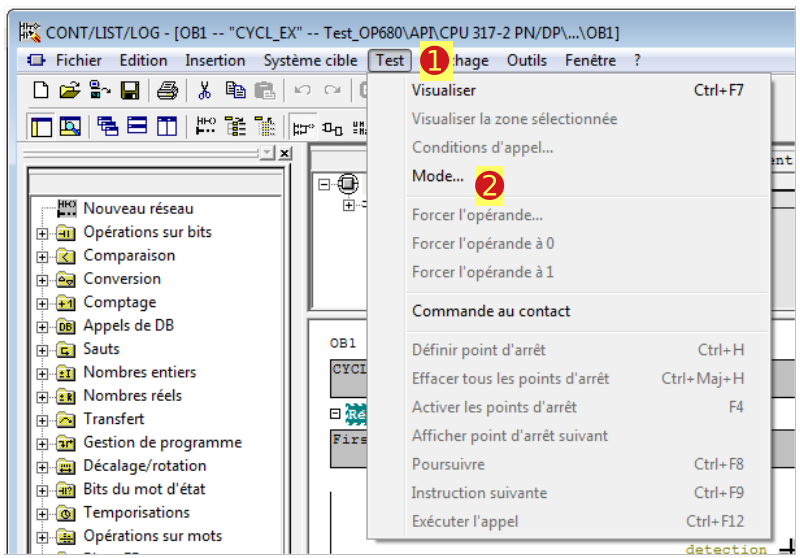Screen dimensions: 800x558
Task: Click Conditions d'appel... entry
Action: click(x=578, y=147)
